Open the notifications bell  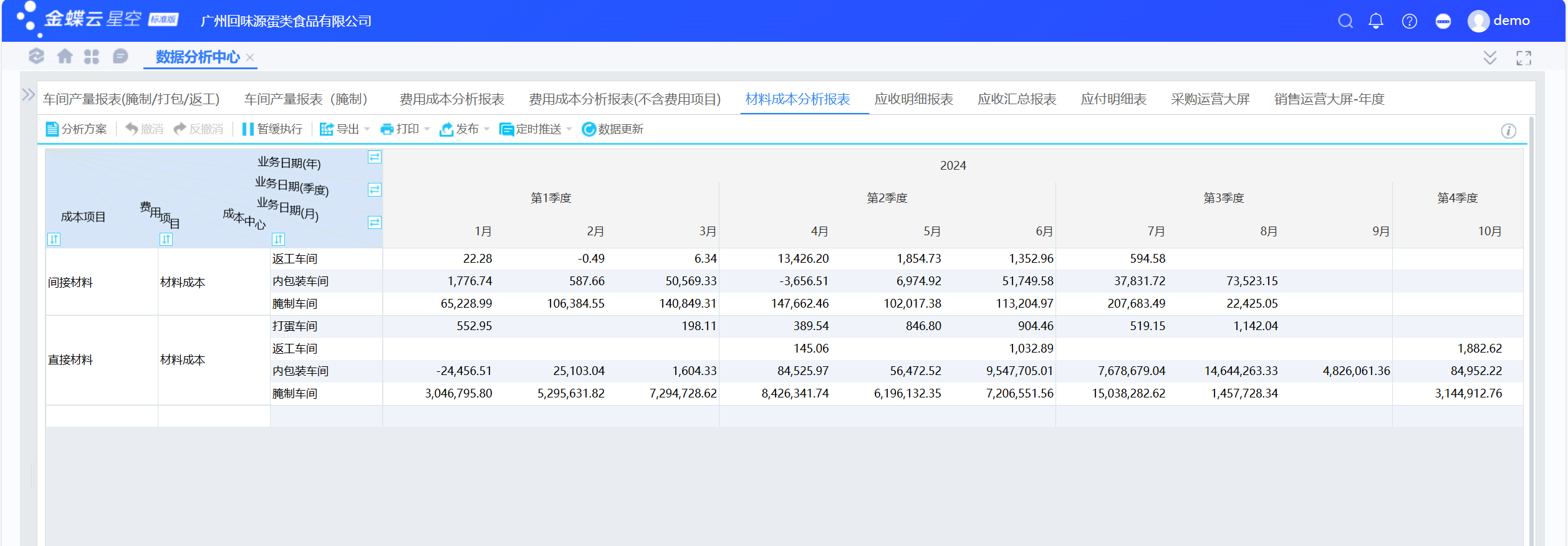point(1376,21)
